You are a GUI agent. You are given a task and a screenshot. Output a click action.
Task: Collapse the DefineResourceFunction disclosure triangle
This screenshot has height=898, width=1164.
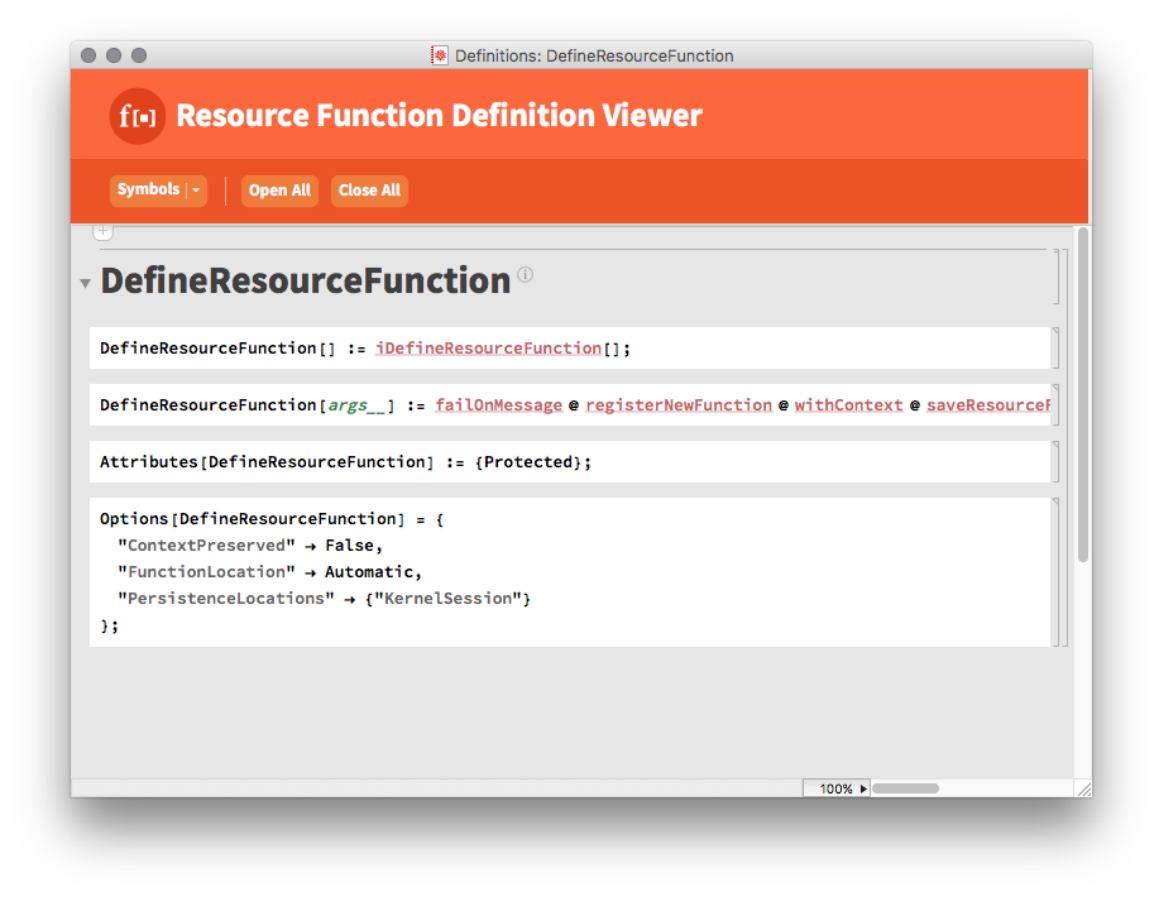point(85,283)
